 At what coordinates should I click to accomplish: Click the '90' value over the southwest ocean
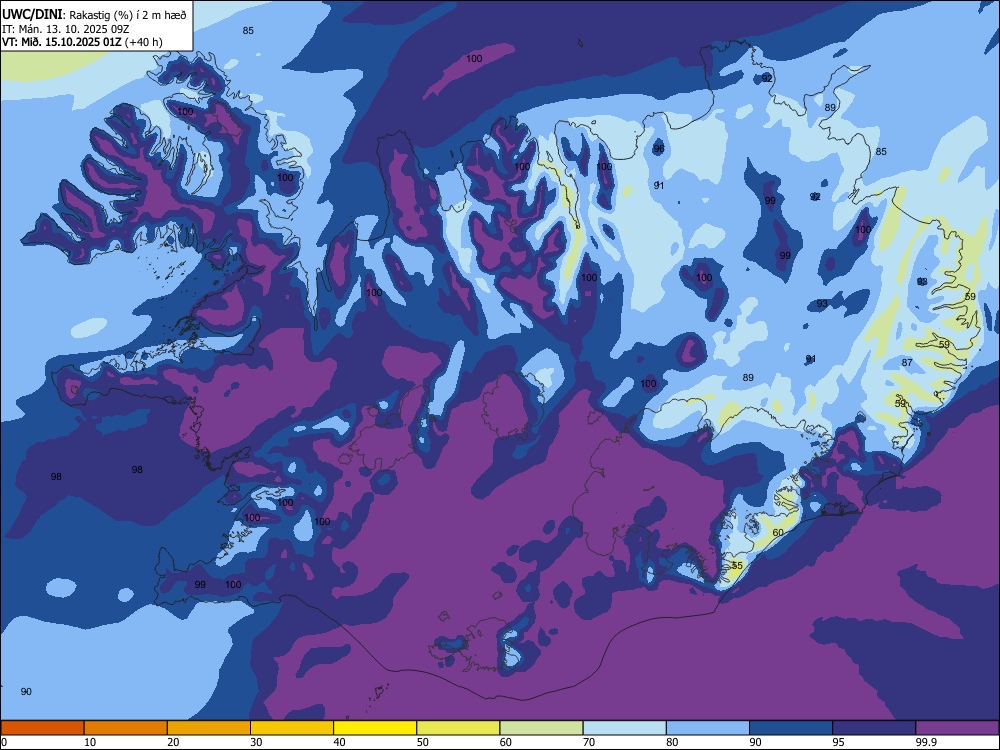pos(26,691)
